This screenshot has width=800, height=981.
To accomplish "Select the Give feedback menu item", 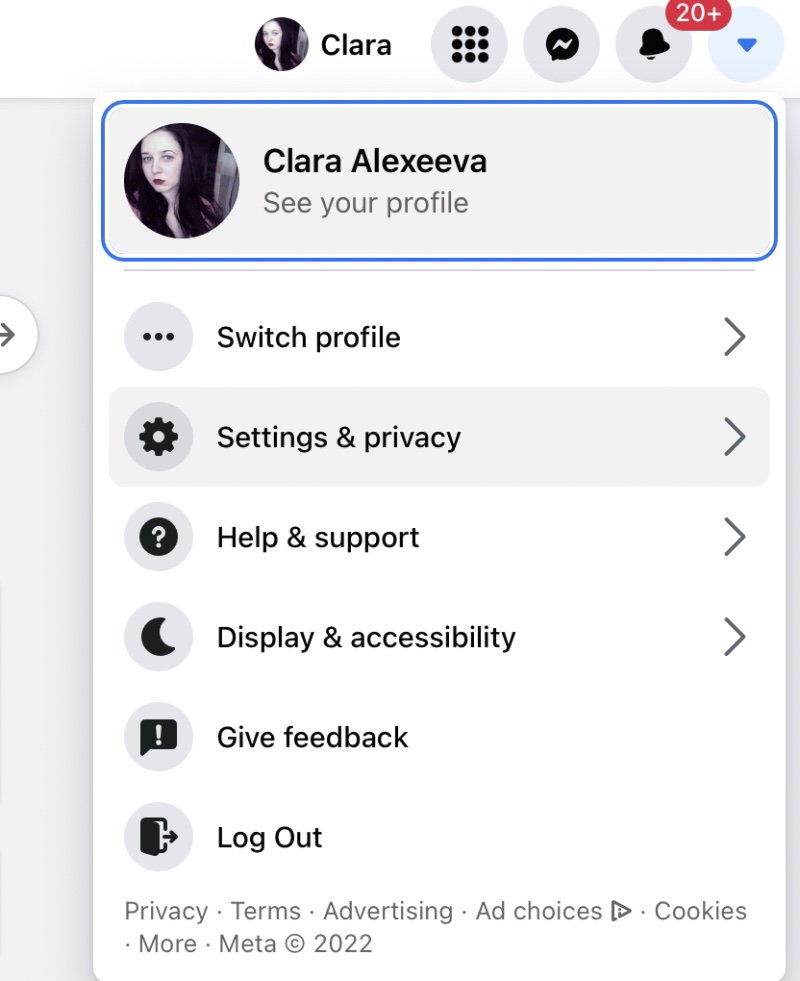I will pyautogui.click(x=439, y=737).
